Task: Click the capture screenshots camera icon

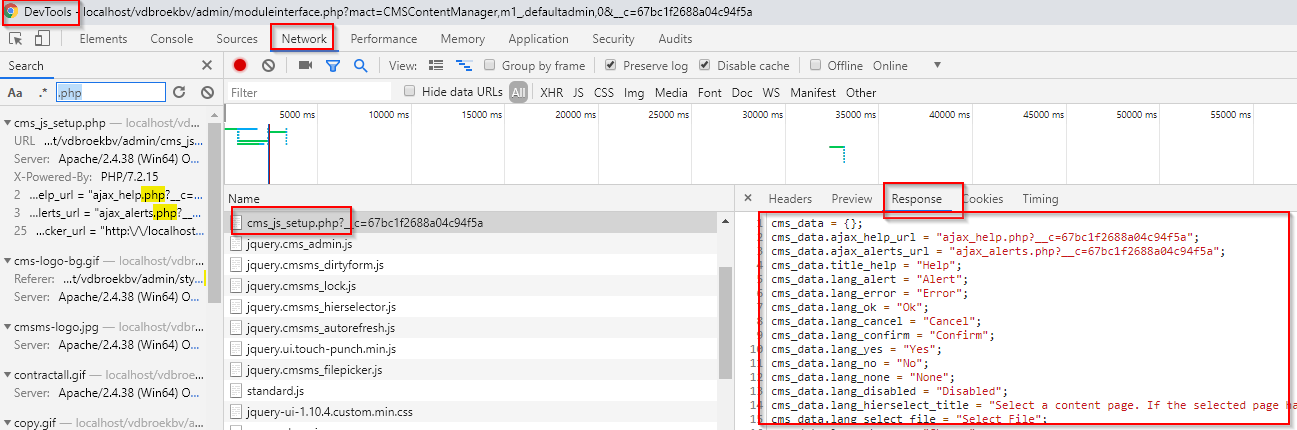Action: pyautogui.click(x=305, y=66)
